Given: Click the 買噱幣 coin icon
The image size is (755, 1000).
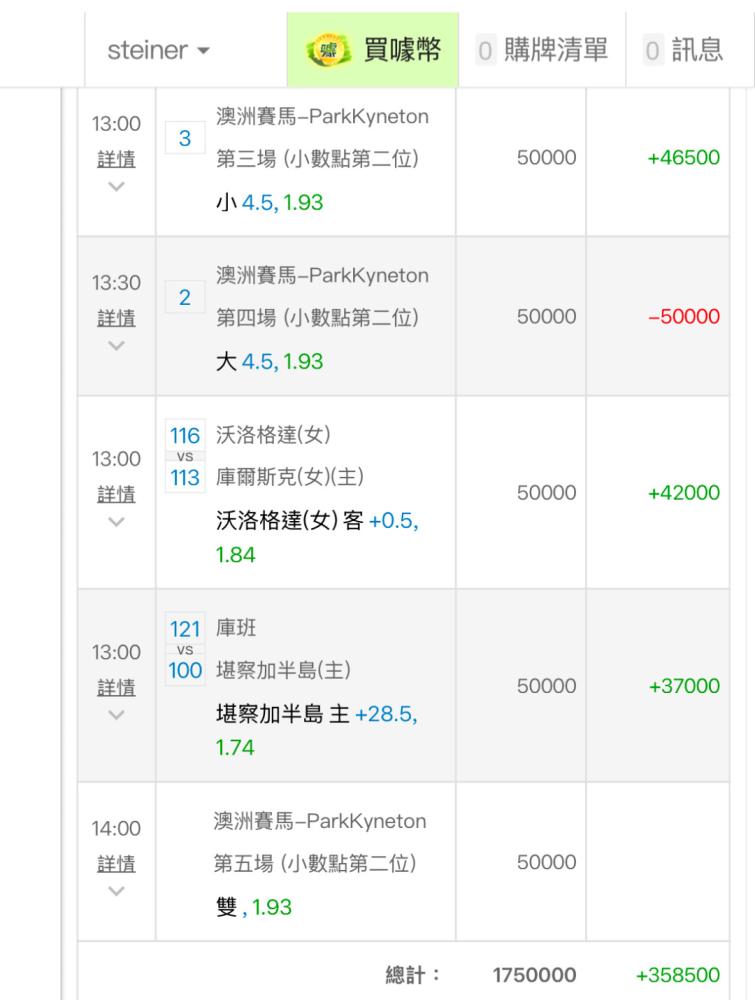Looking at the screenshot, I should point(329,50).
